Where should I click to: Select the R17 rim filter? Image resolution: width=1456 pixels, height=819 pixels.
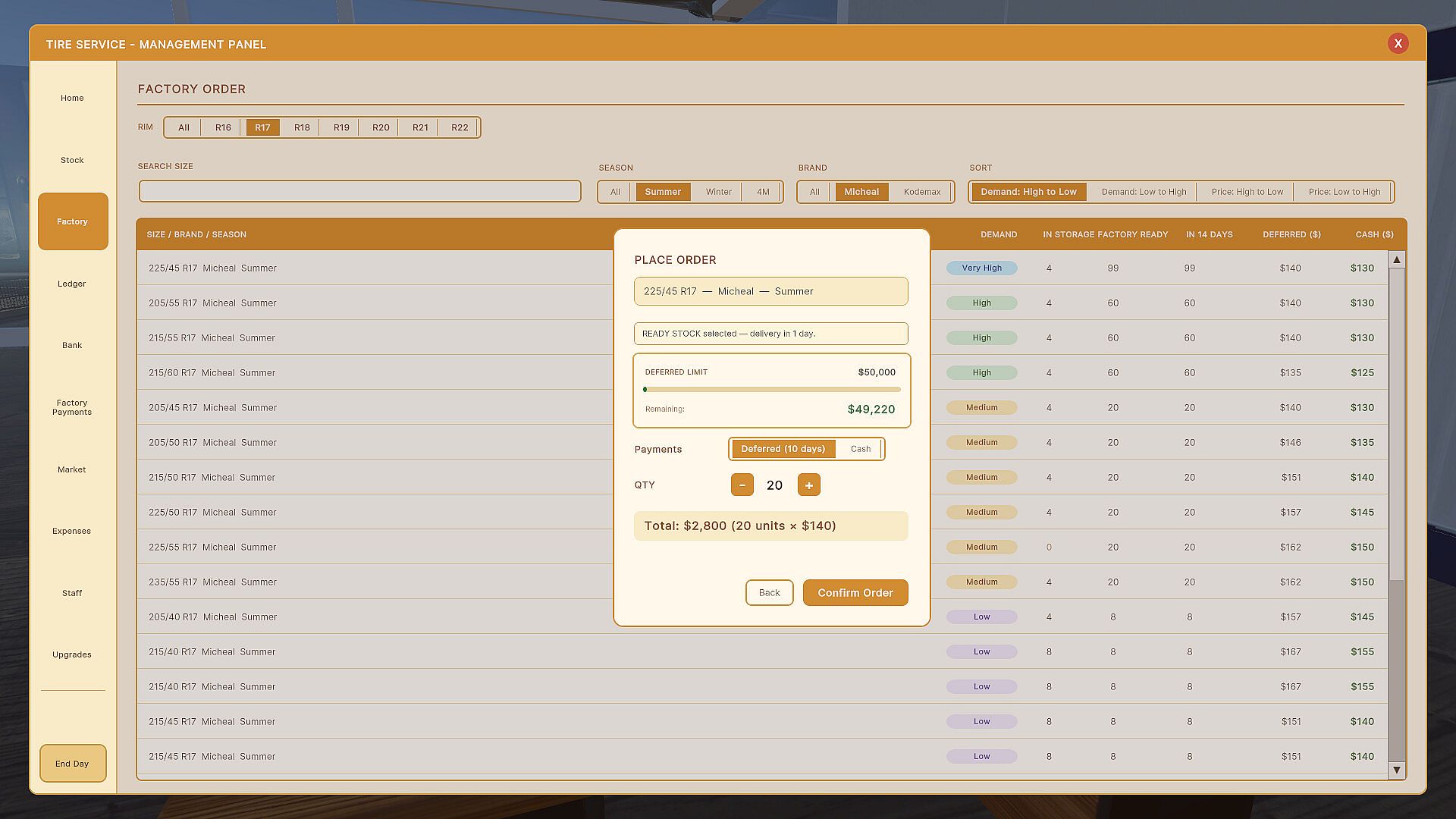[x=262, y=127]
